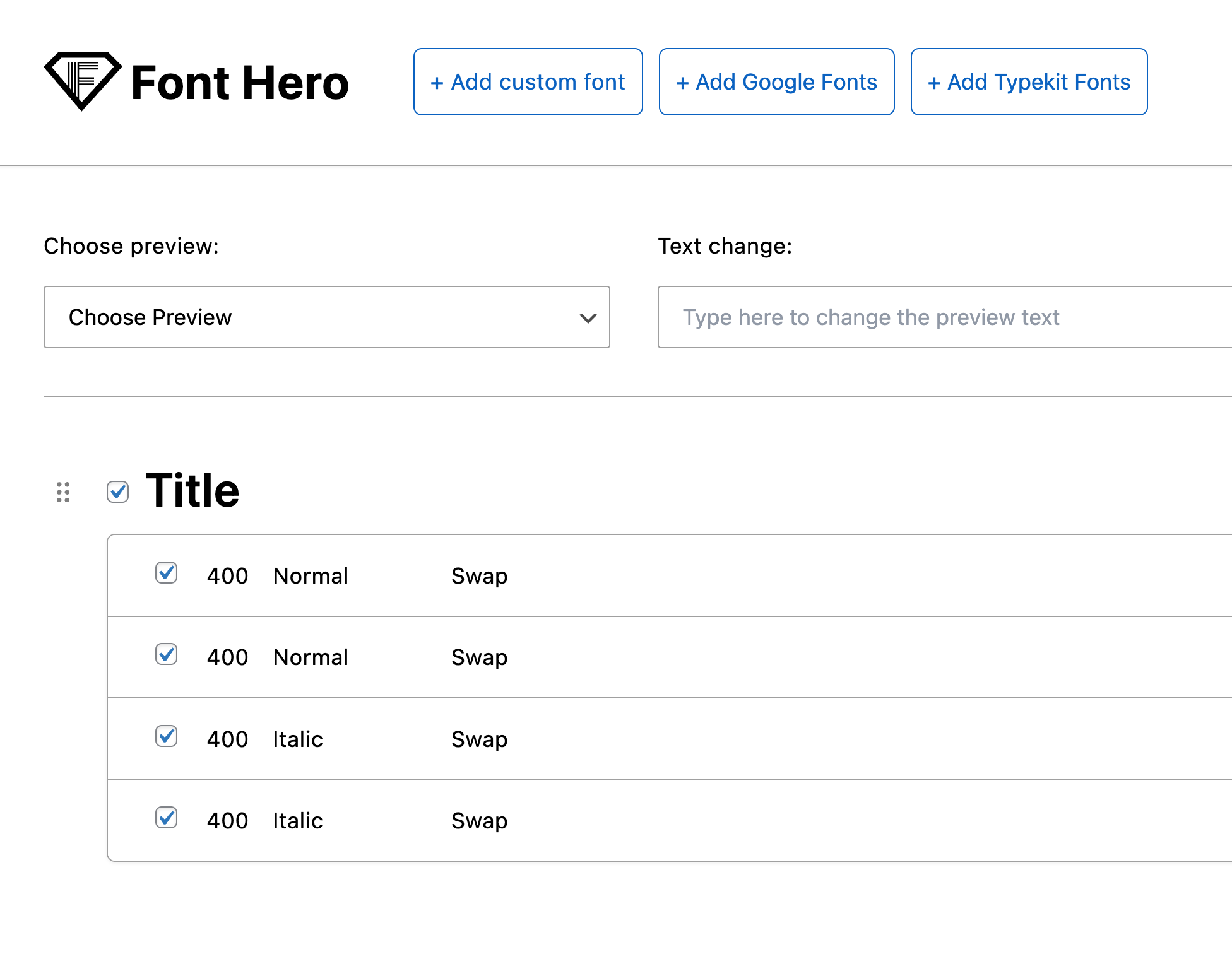
Task: Disable the first 400 Italic variant
Action: click(x=166, y=738)
